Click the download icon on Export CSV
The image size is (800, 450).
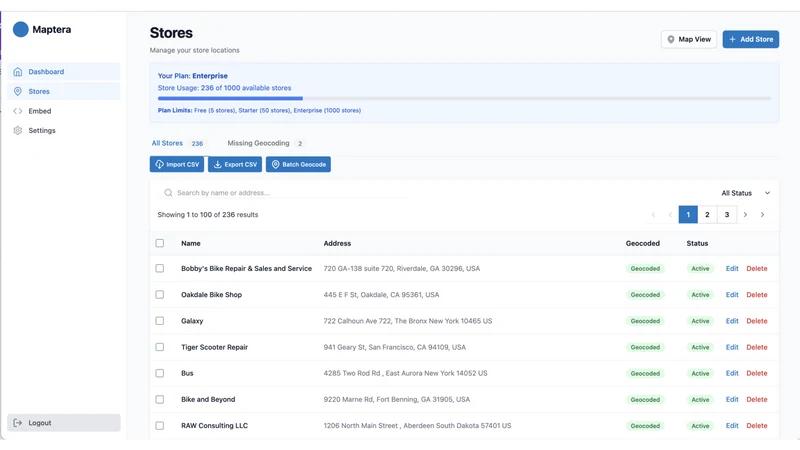[218, 164]
